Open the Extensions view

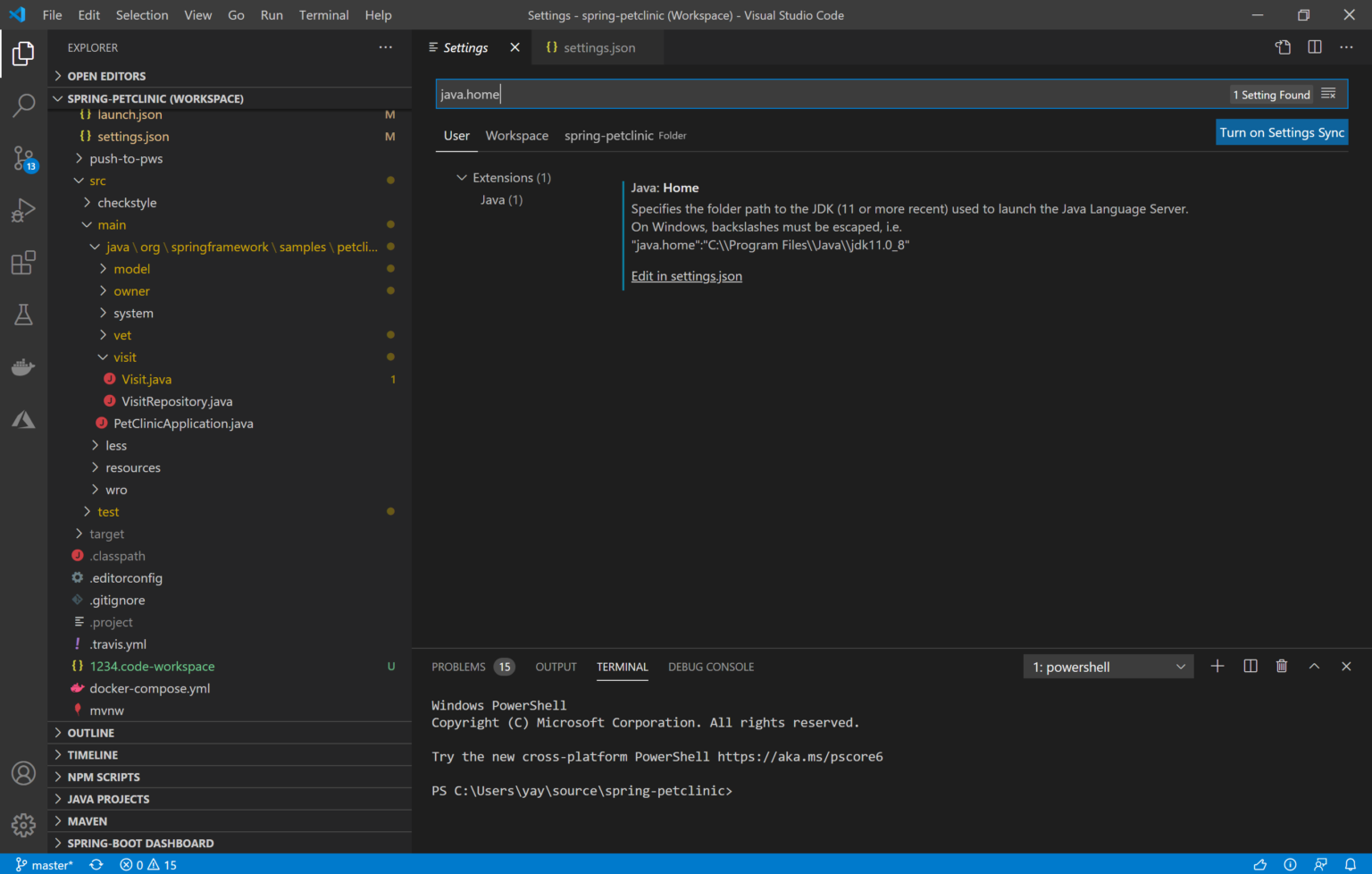point(23,262)
